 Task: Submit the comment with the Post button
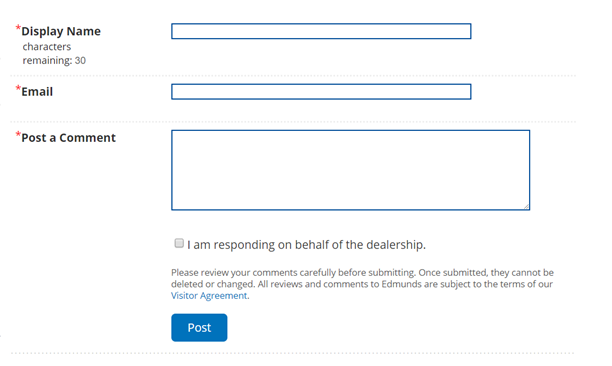click(x=199, y=328)
